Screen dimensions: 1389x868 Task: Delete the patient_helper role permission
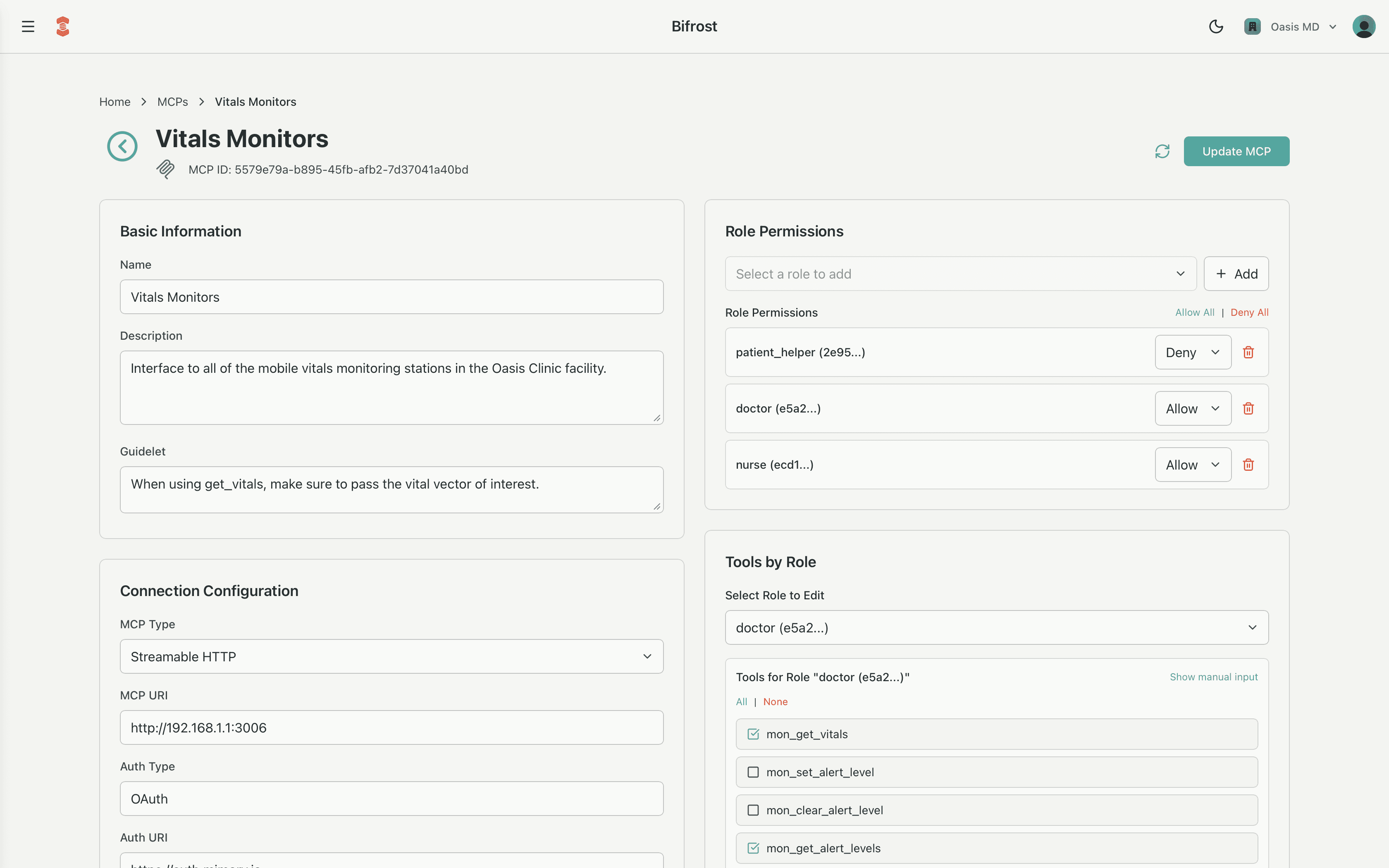pyautogui.click(x=1249, y=352)
